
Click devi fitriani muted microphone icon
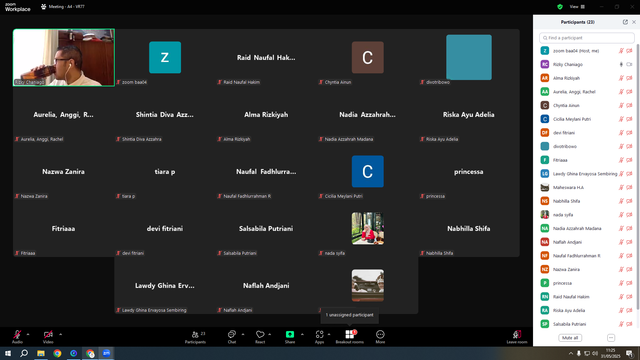pyautogui.click(x=621, y=133)
